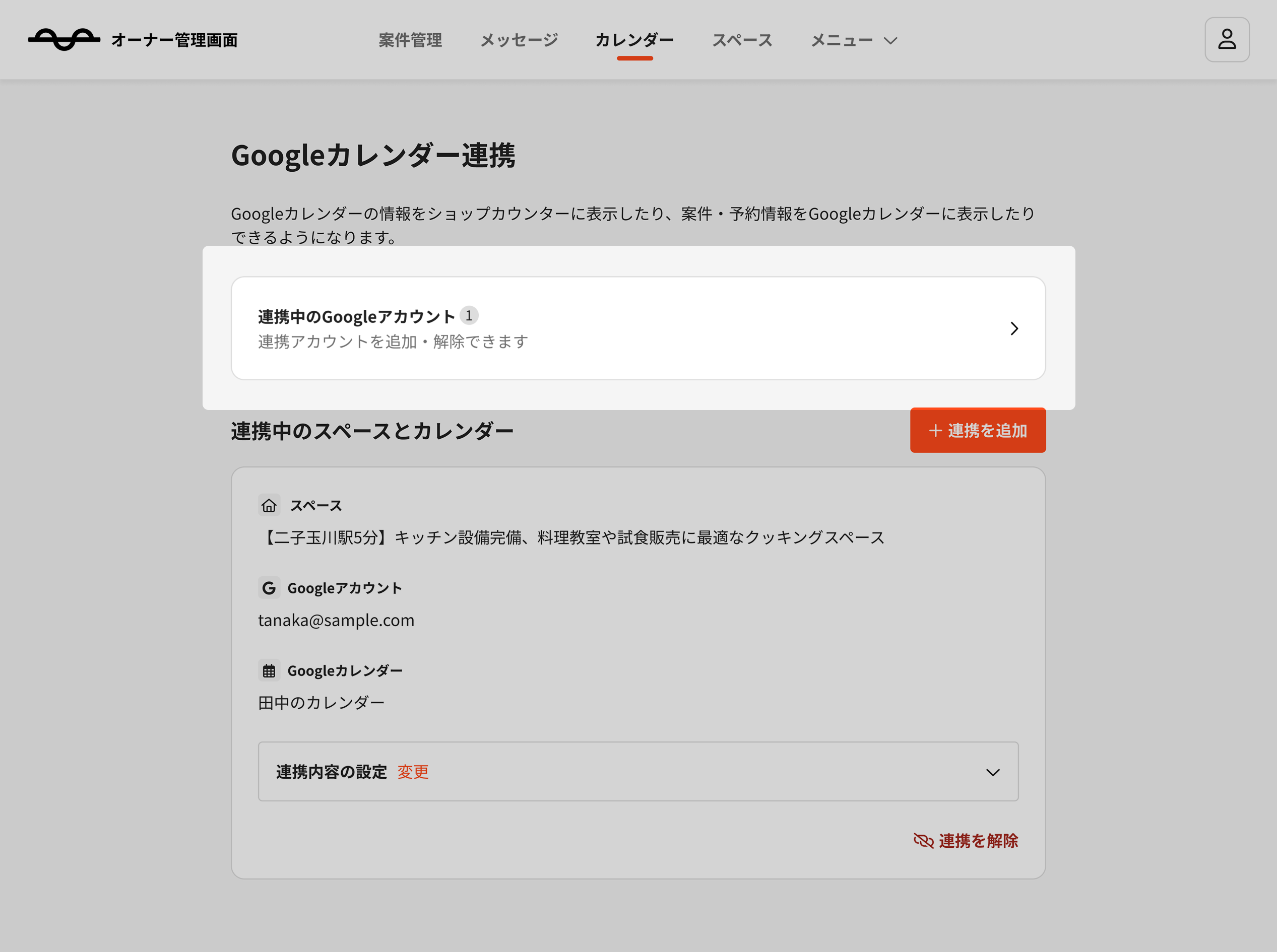Screen dimensions: 1277x952
Task: Click the chevron on 連携中のGoogleアカウント card
Action: [1014, 328]
